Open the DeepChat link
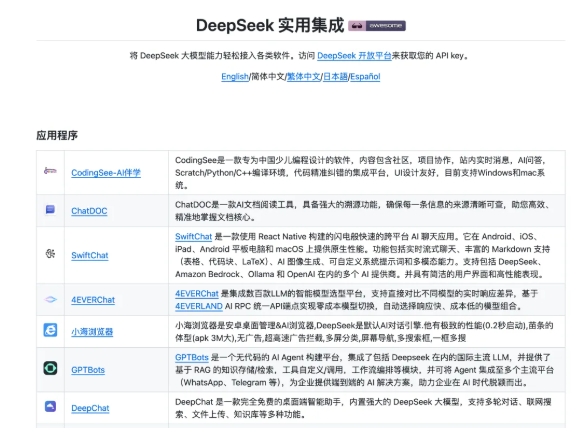The width and height of the screenshot is (588, 441). point(90,408)
